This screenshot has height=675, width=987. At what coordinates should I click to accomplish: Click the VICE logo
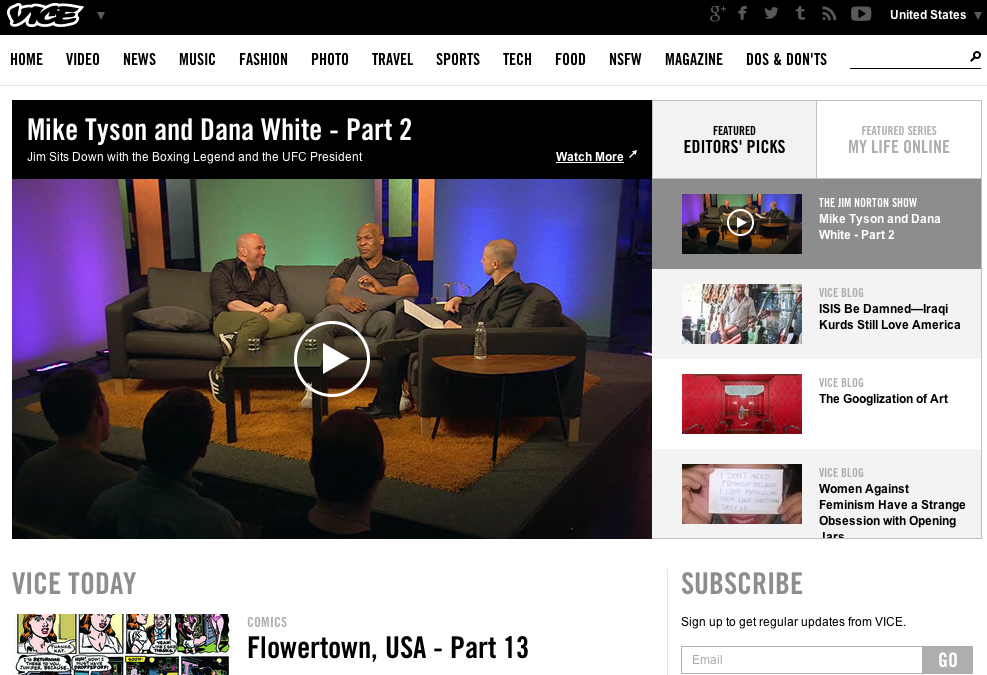coord(45,15)
